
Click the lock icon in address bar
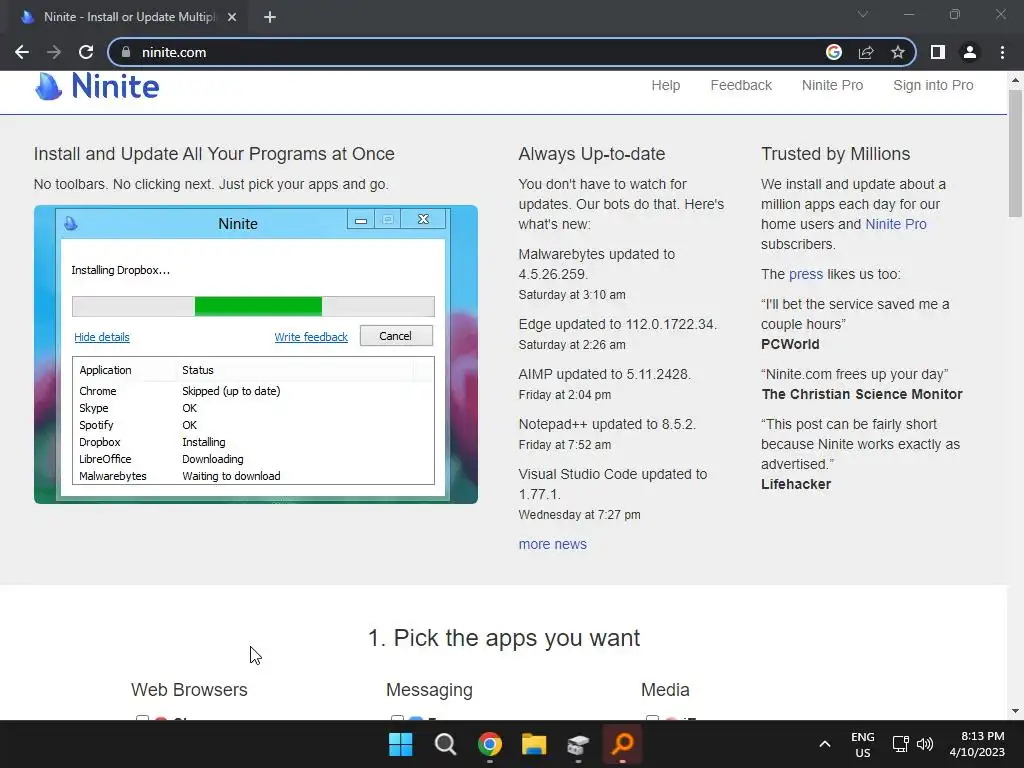[x=125, y=52]
